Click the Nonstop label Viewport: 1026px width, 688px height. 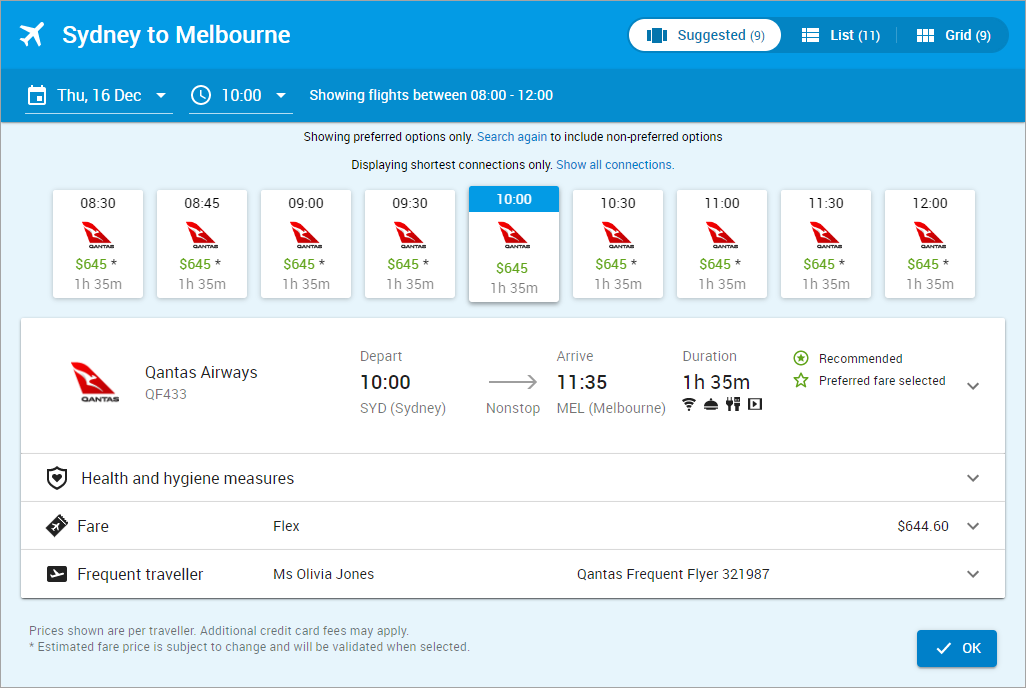click(513, 408)
